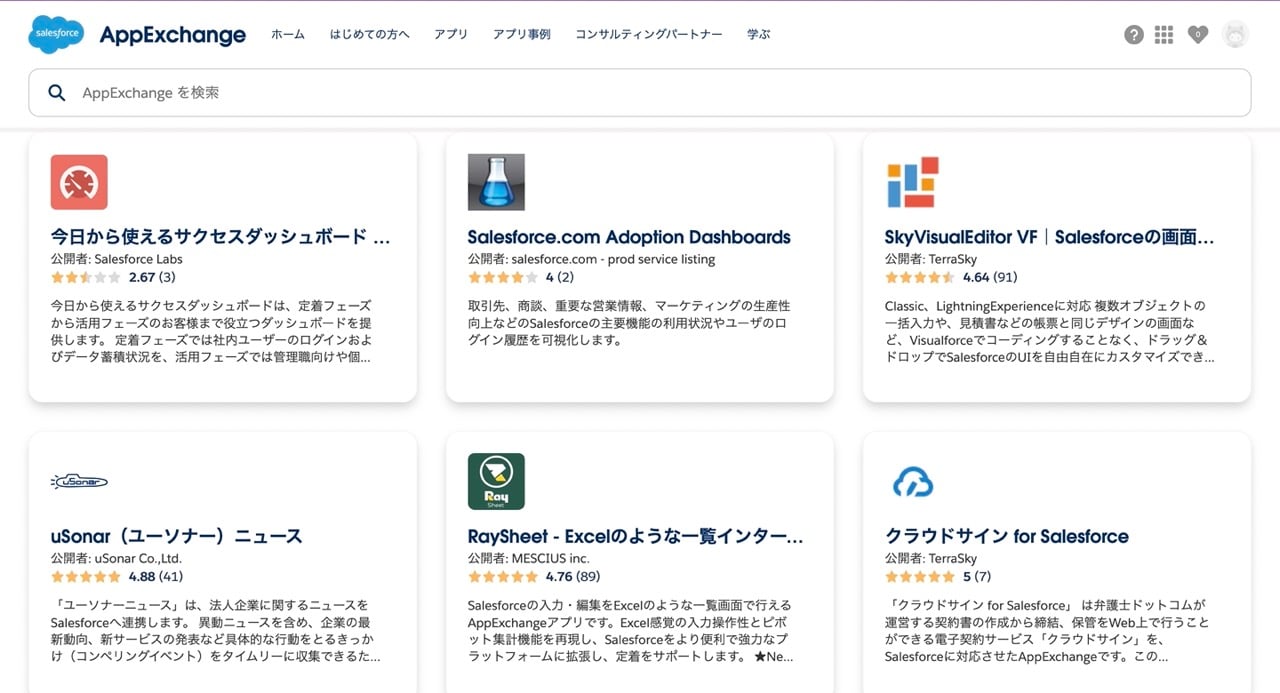Viewport: 1280px width, 693px height.
Task: Open the uSonar（ユーソナー）ニュース title
Action: [x=176, y=536]
